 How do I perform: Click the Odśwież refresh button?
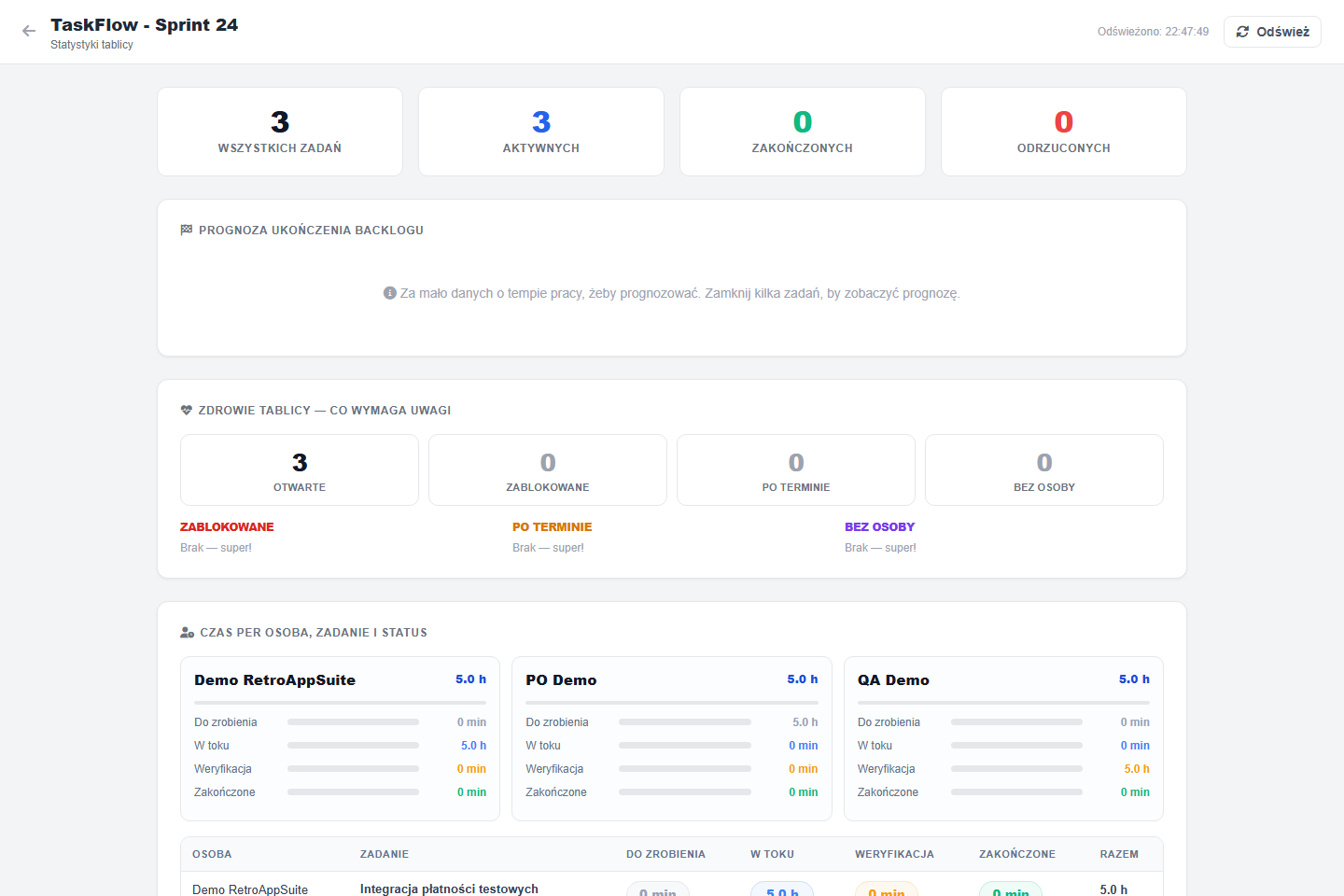(x=1272, y=32)
